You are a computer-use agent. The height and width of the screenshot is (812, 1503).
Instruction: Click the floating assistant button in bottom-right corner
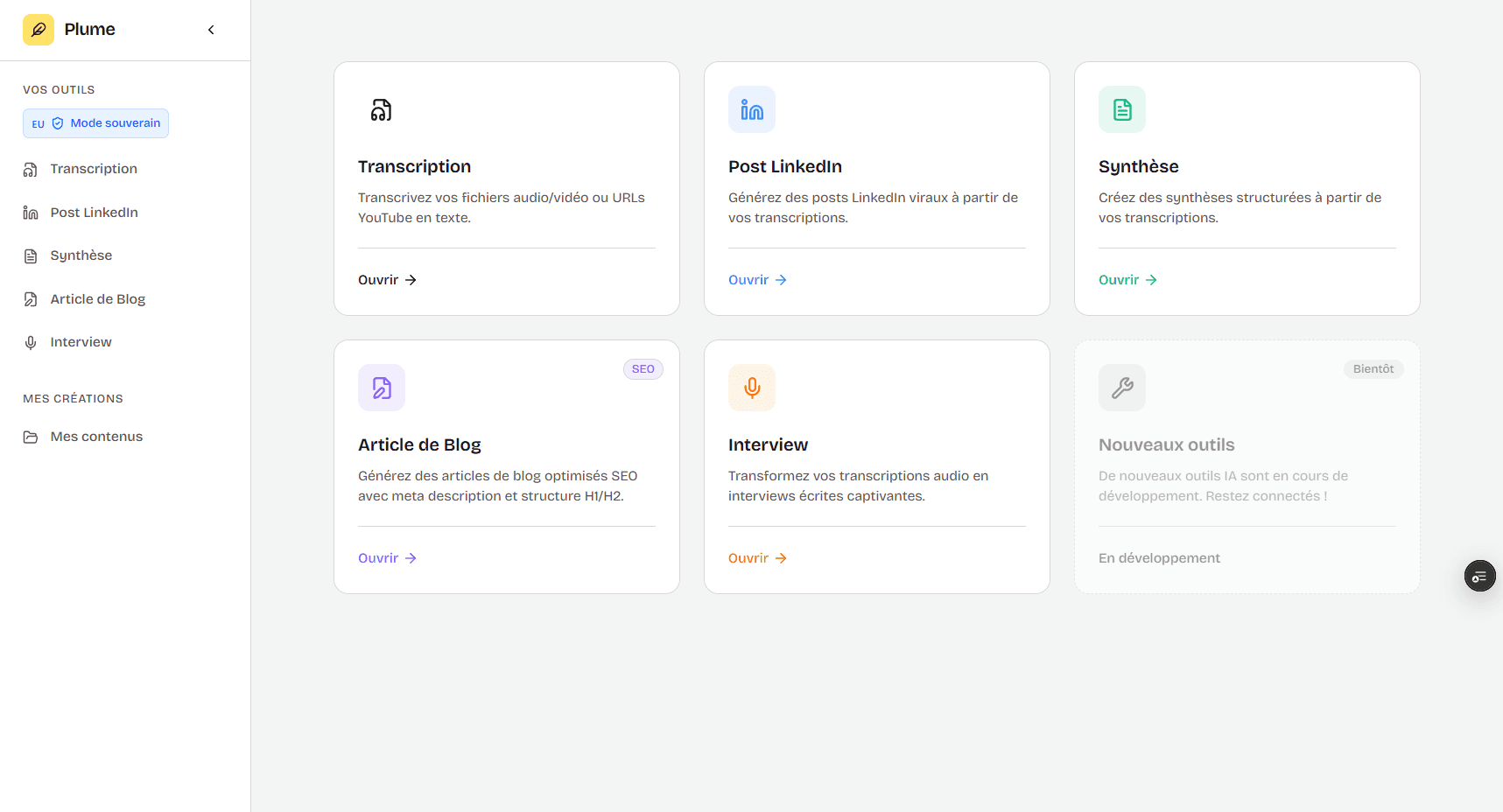pyautogui.click(x=1479, y=576)
